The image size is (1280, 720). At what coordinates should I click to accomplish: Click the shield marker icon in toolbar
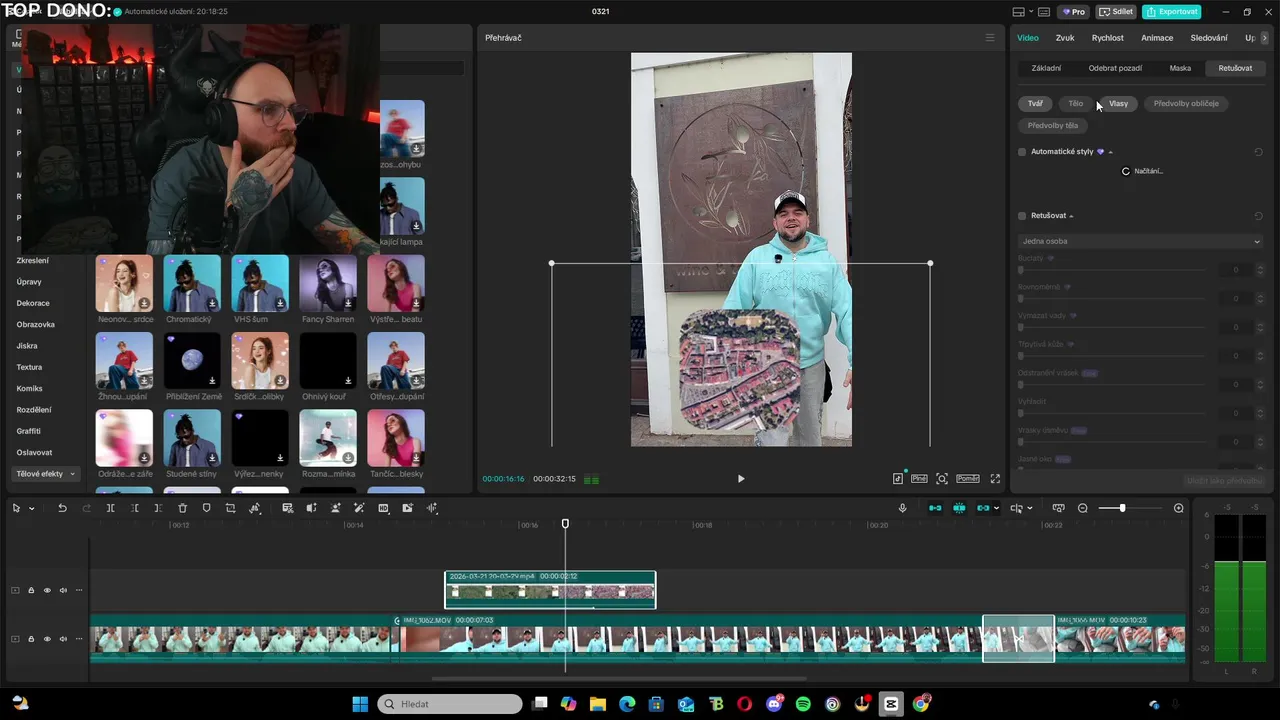pos(206,508)
